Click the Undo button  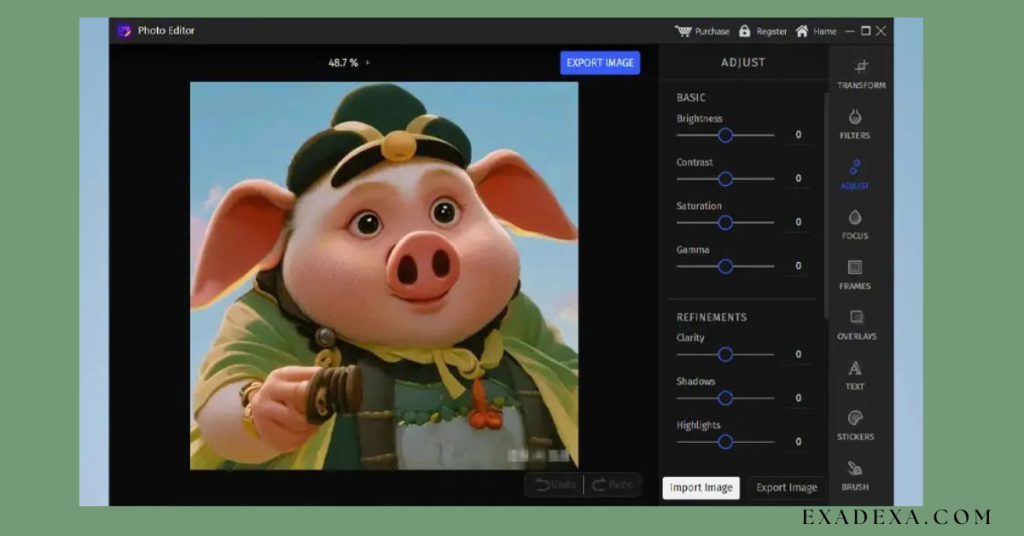(554, 485)
